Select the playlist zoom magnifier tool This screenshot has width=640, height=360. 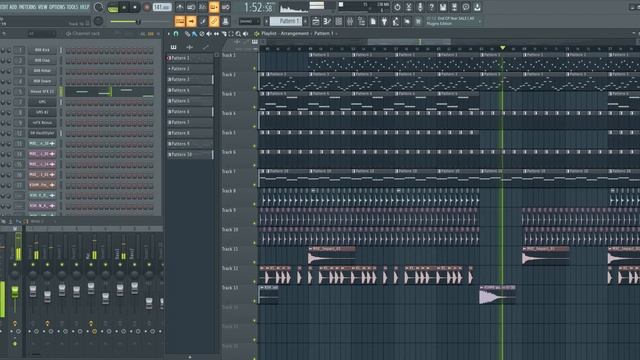pyautogui.click(x=238, y=34)
